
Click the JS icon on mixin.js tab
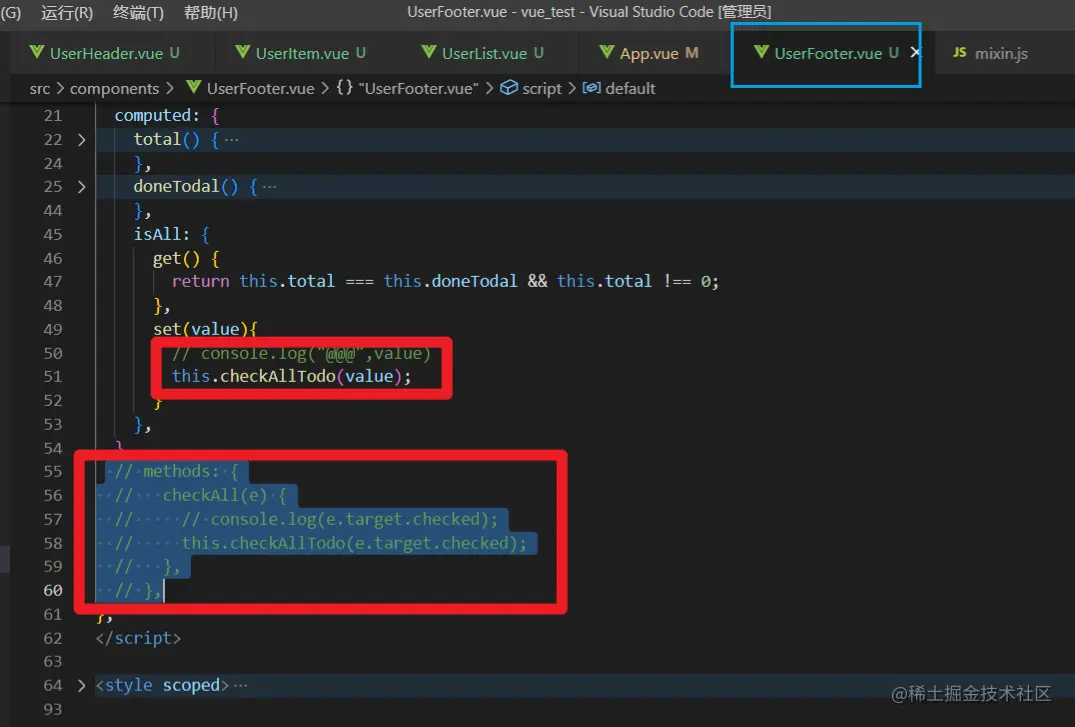(x=960, y=52)
